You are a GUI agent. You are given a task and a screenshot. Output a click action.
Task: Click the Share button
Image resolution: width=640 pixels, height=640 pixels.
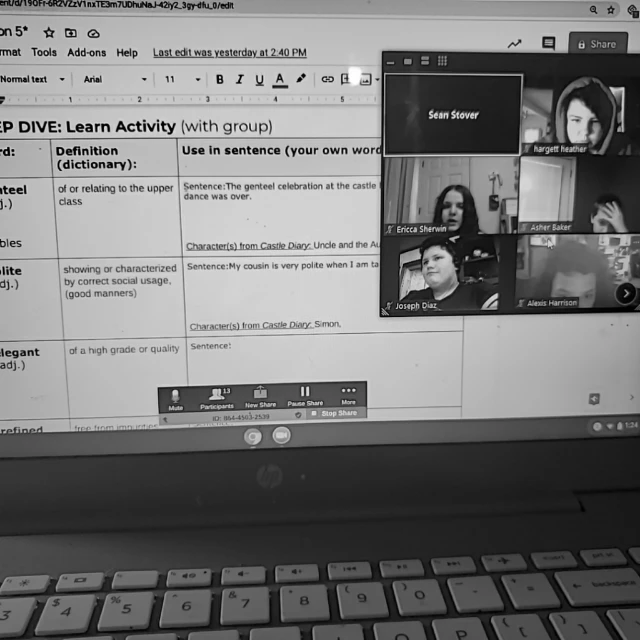(x=598, y=44)
